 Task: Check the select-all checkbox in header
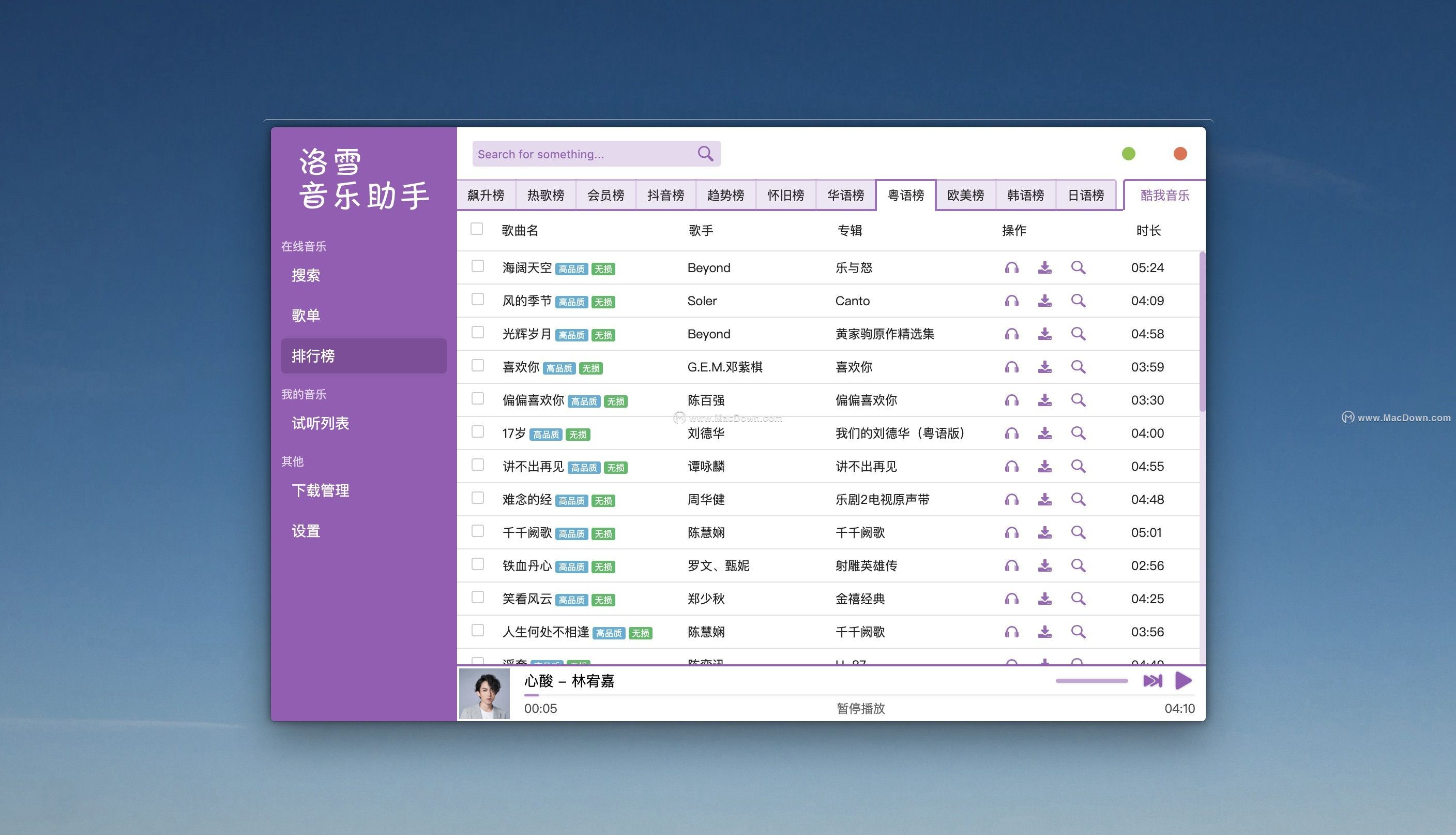(477, 229)
